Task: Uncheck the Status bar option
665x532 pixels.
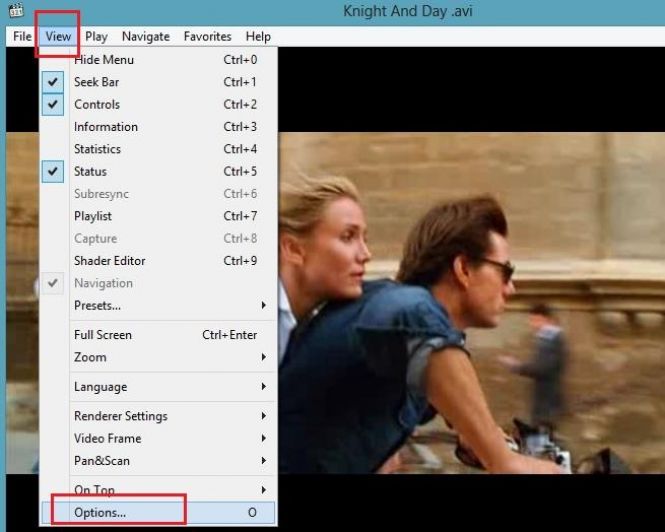Action: [158, 171]
